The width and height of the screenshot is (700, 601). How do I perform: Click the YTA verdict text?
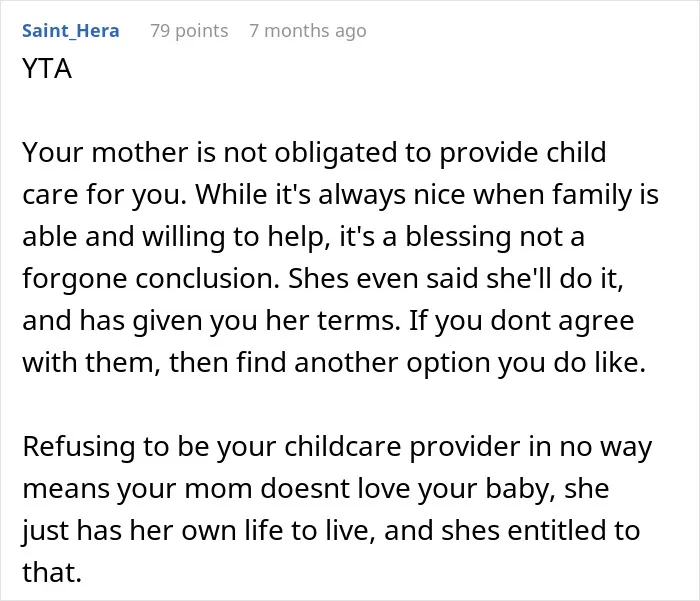(x=47, y=69)
